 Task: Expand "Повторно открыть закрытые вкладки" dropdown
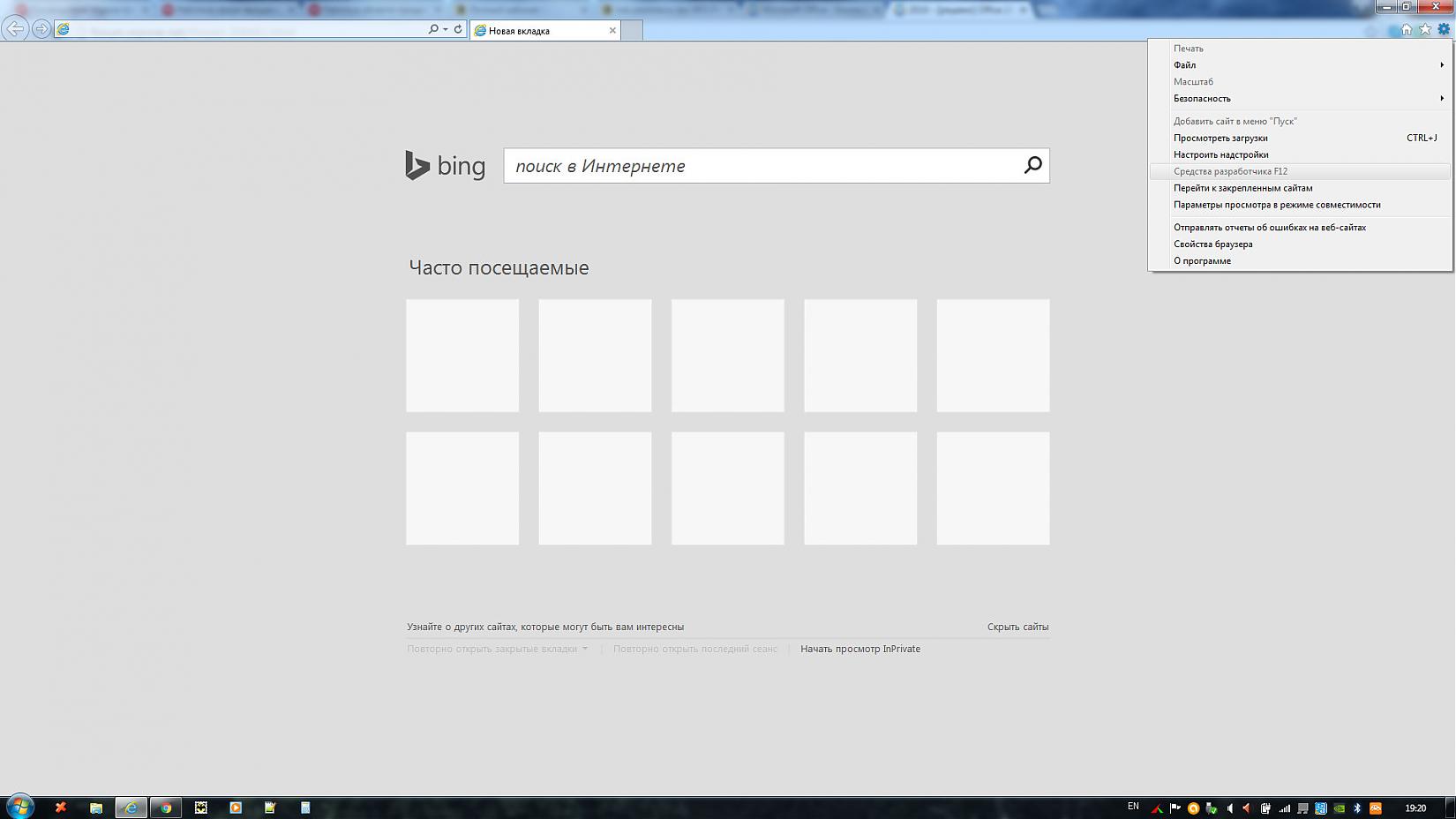click(497, 649)
